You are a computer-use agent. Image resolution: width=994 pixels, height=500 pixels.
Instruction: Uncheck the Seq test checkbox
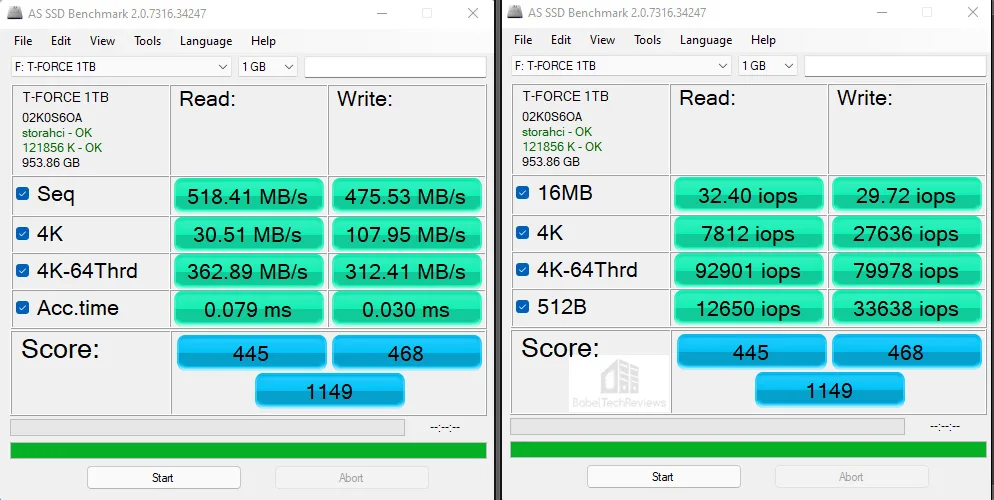[x=22, y=194]
